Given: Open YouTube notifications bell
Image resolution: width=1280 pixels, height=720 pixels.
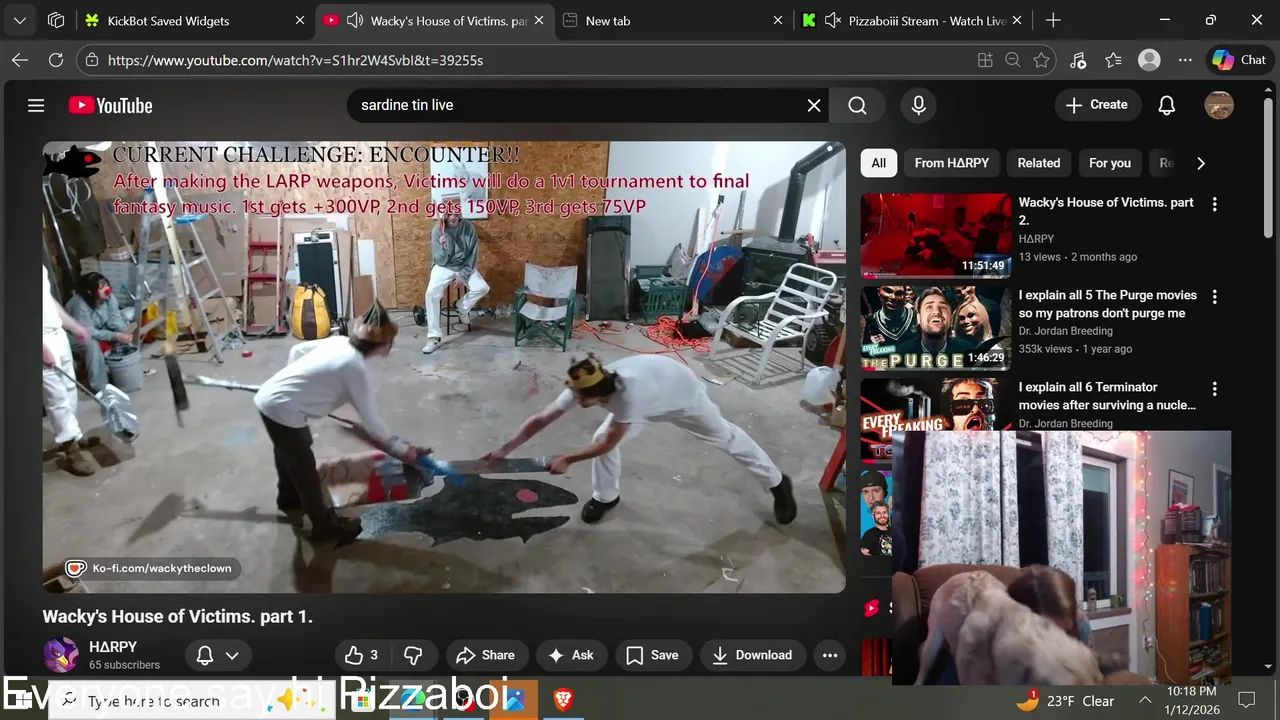Looking at the screenshot, I should [1166, 105].
